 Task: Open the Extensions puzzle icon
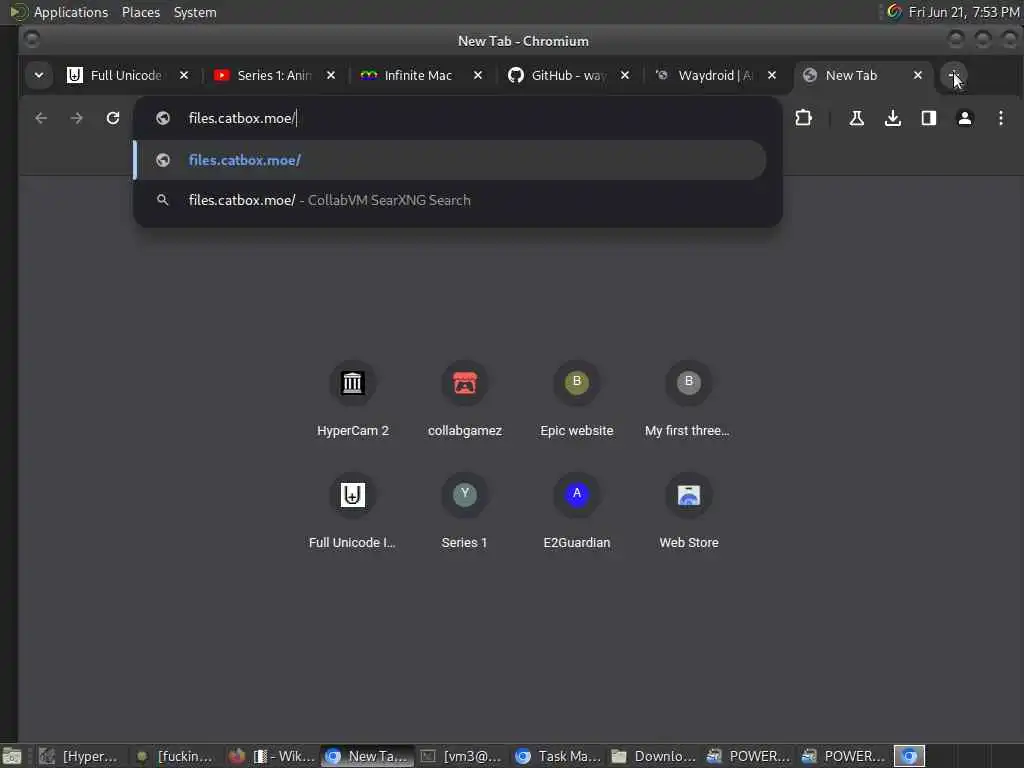803,118
